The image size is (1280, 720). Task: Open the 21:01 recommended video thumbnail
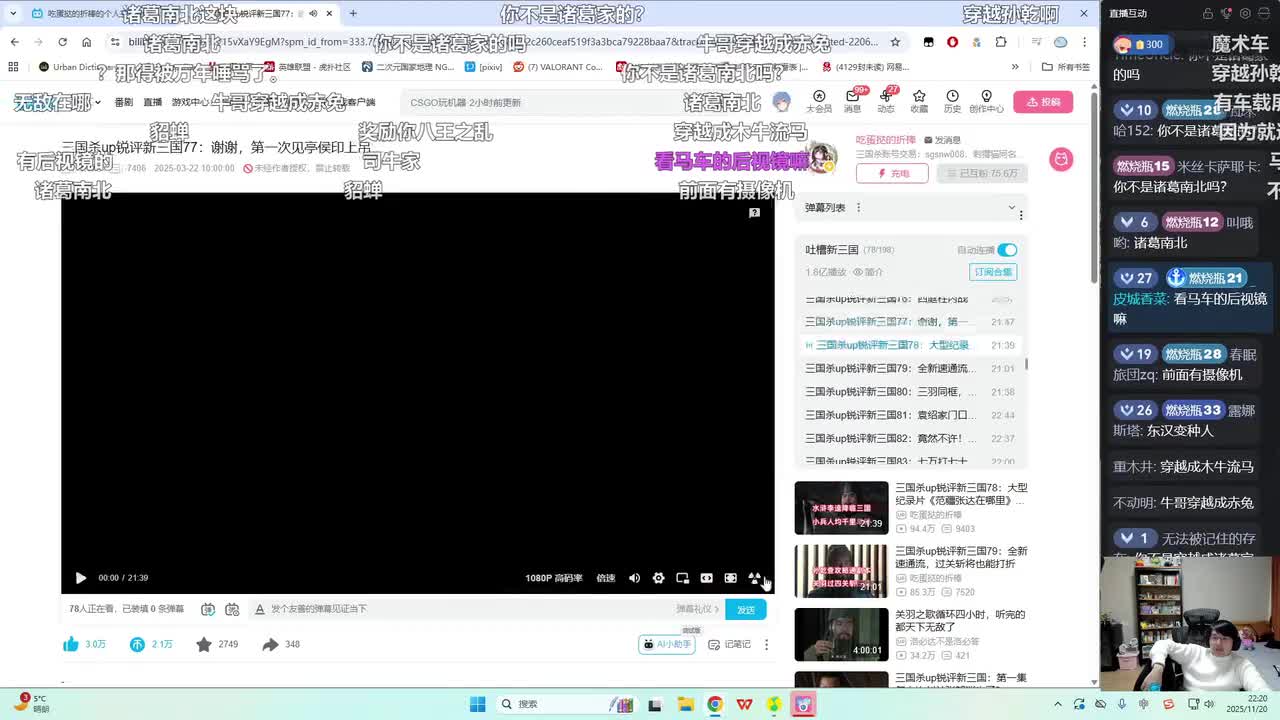point(841,571)
